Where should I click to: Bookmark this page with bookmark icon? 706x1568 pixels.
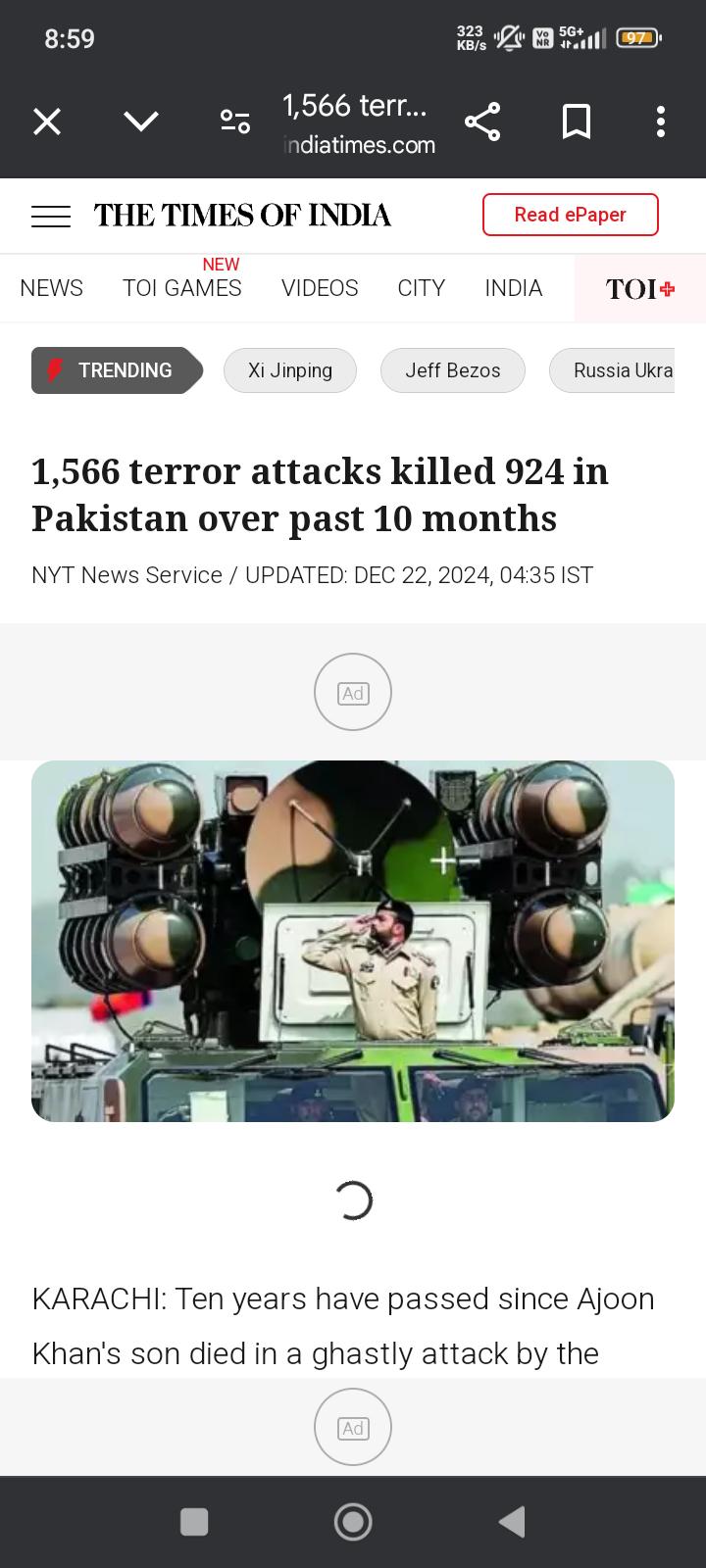click(x=577, y=122)
